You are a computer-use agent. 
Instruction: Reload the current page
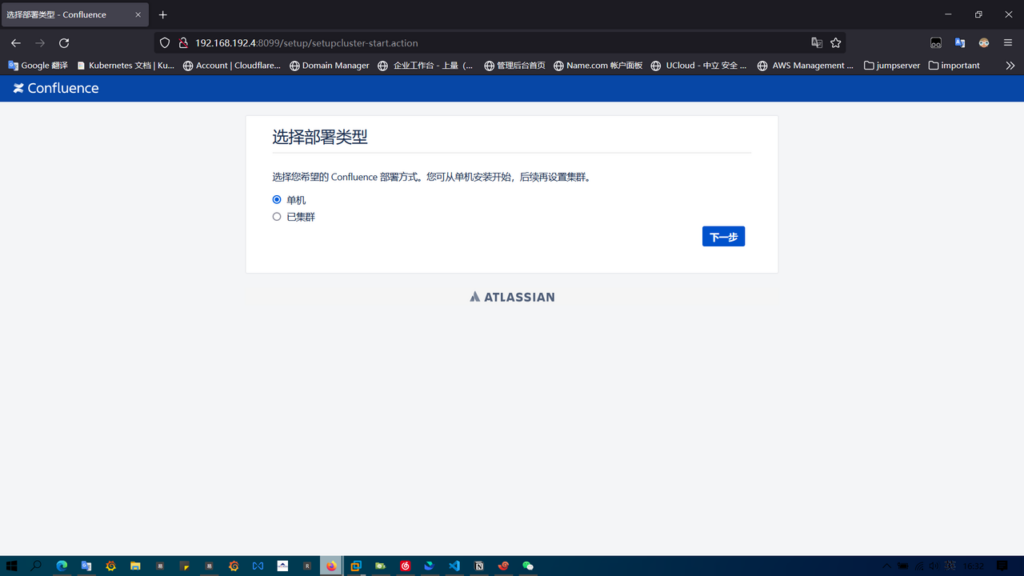pyautogui.click(x=64, y=43)
